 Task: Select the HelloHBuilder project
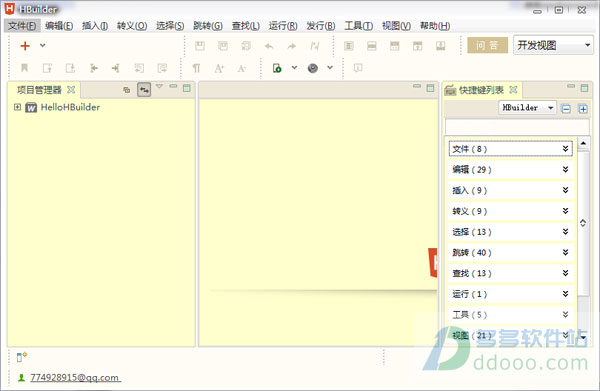[x=70, y=107]
